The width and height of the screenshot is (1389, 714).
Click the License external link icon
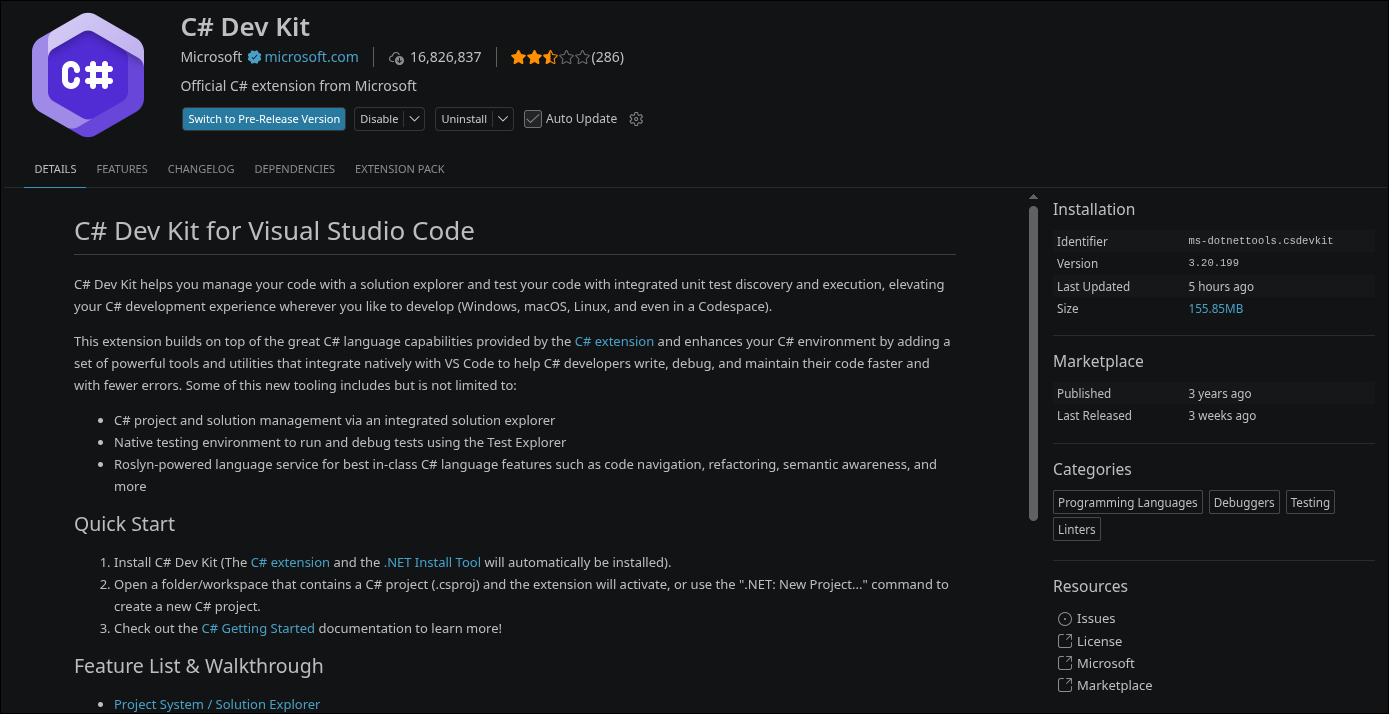coord(1065,641)
